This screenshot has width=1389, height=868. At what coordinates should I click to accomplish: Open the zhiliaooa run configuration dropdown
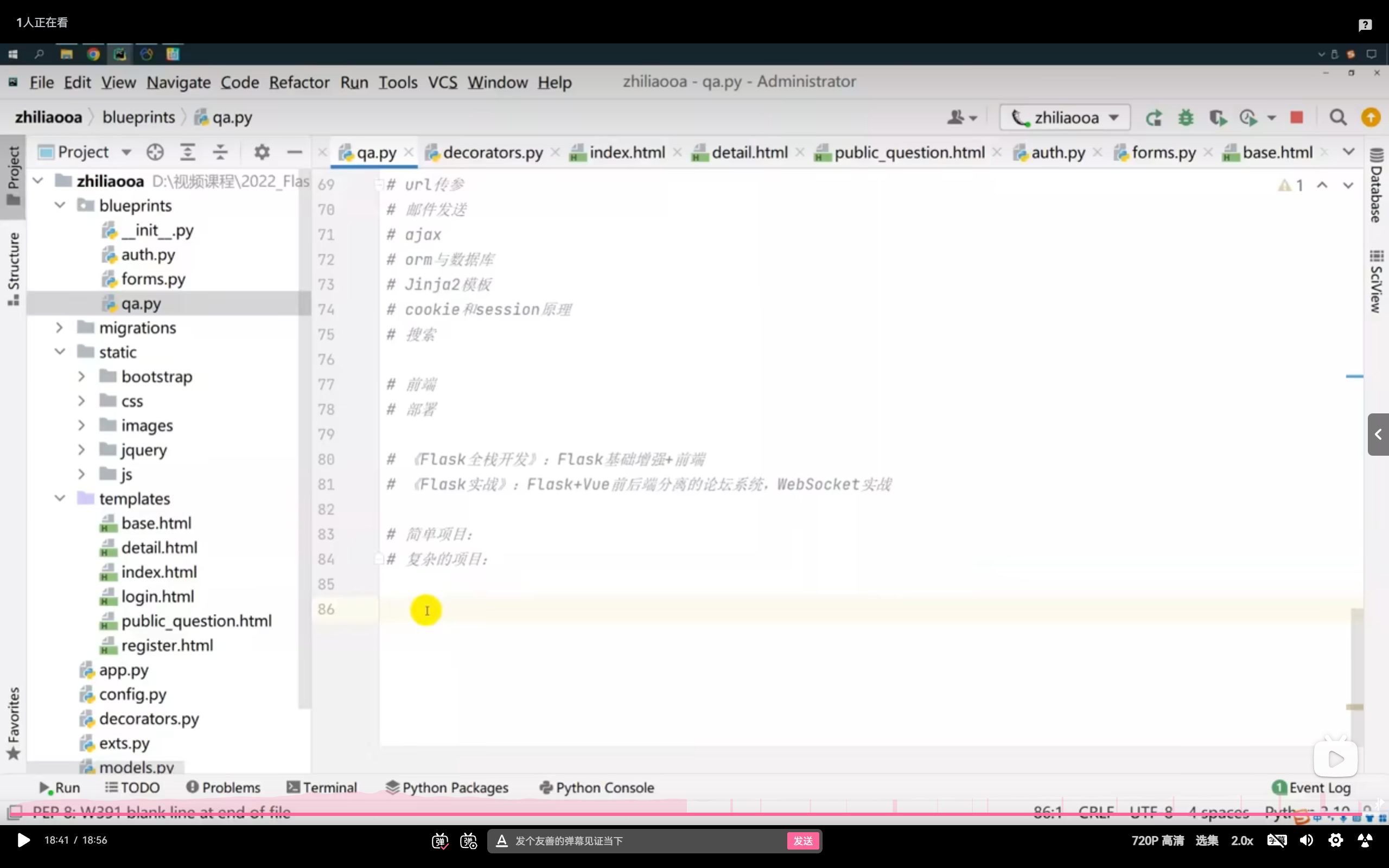1065,118
